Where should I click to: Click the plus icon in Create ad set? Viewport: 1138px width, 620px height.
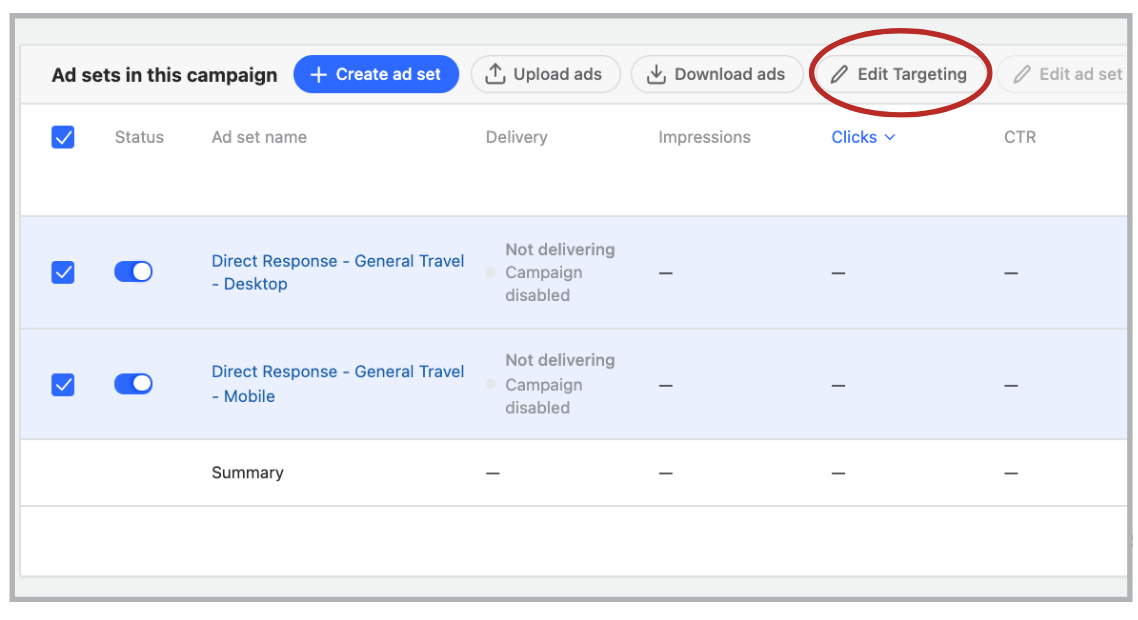[x=318, y=75]
